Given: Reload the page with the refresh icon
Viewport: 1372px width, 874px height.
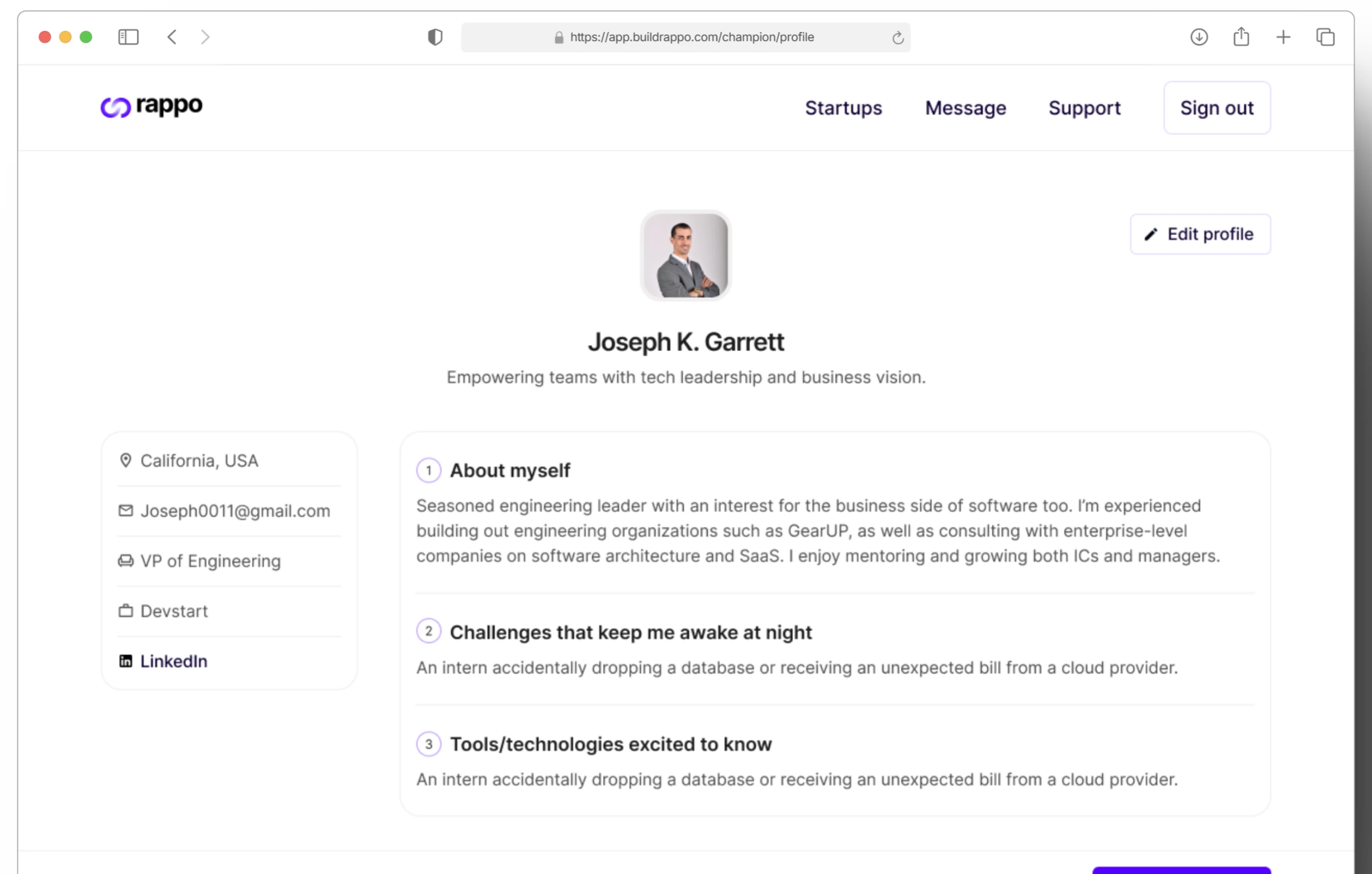Looking at the screenshot, I should pyautogui.click(x=897, y=38).
